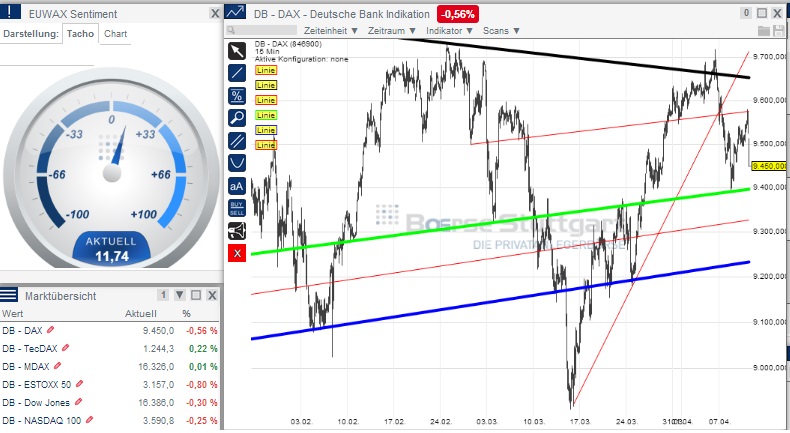Click the blue-bordered Linie label

click(x=266, y=130)
